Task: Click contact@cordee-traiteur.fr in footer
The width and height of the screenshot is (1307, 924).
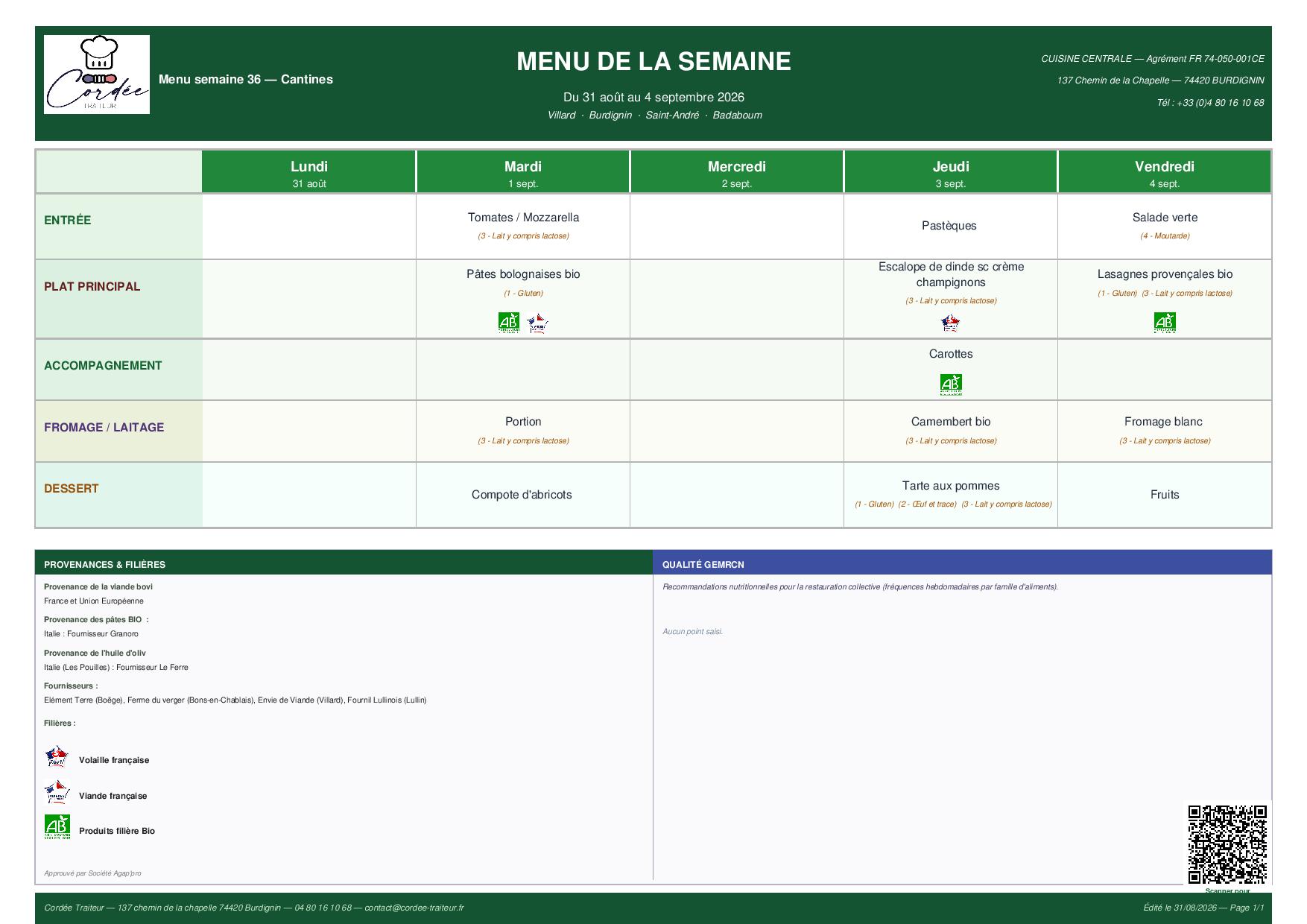Action: click(414, 908)
